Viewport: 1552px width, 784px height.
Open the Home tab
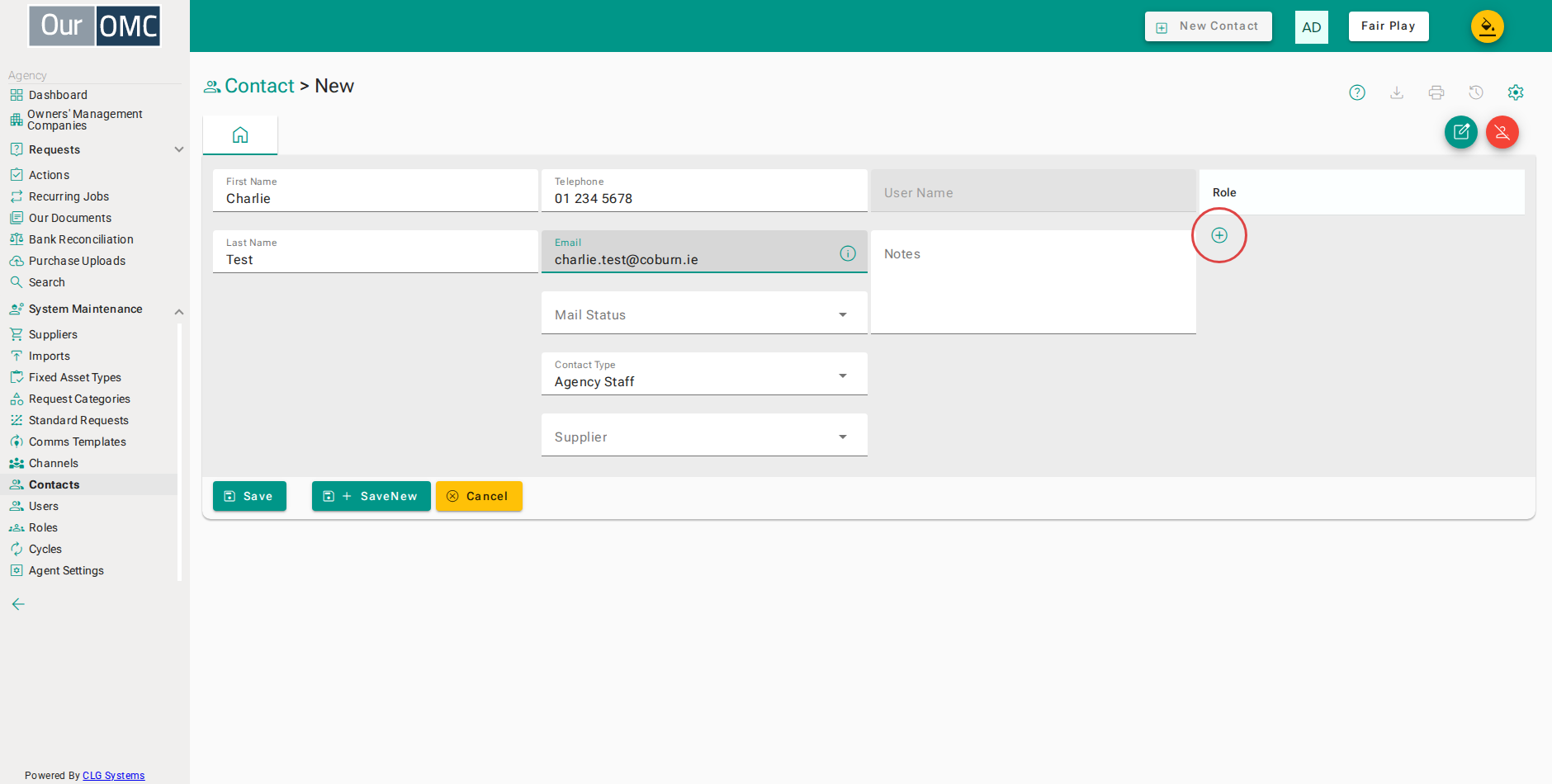click(240, 135)
